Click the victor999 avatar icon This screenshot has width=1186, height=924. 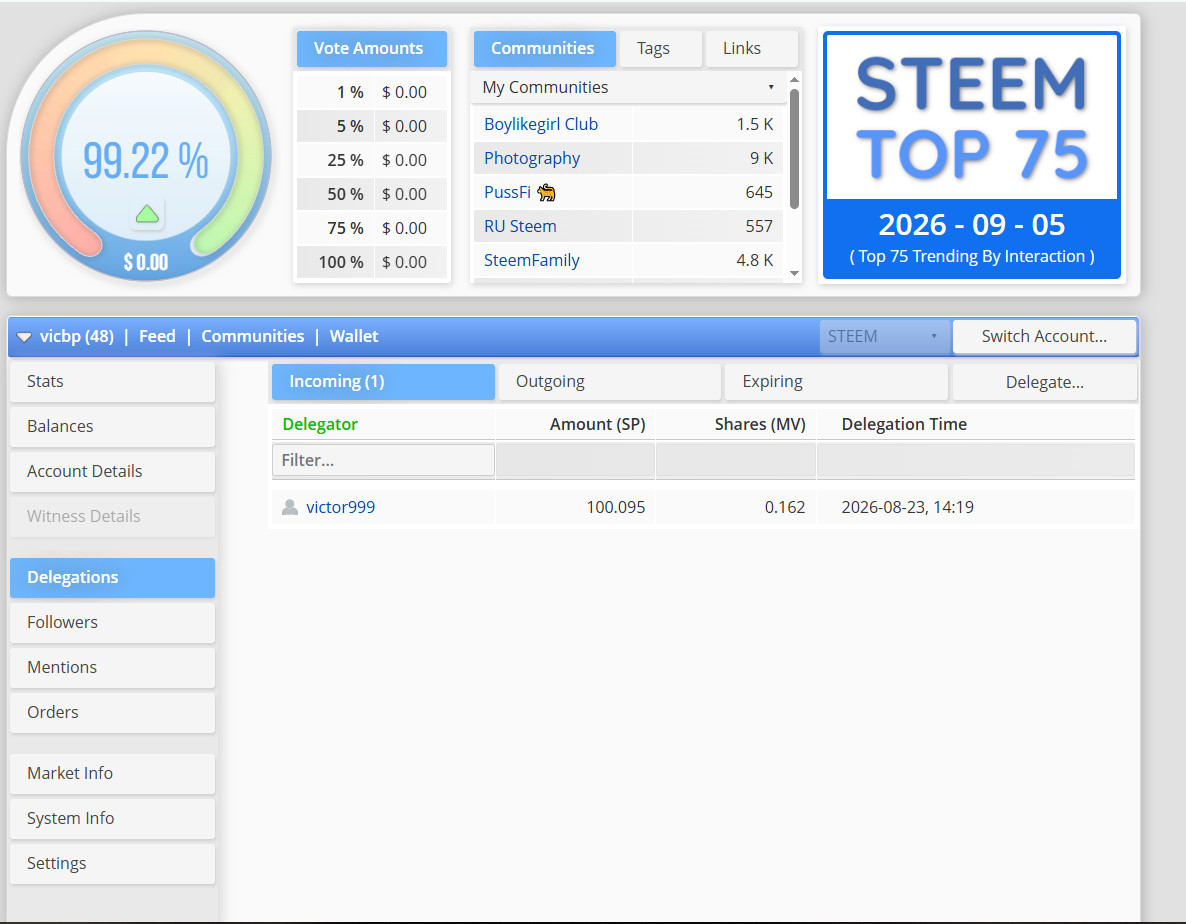[x=290, y=507]
